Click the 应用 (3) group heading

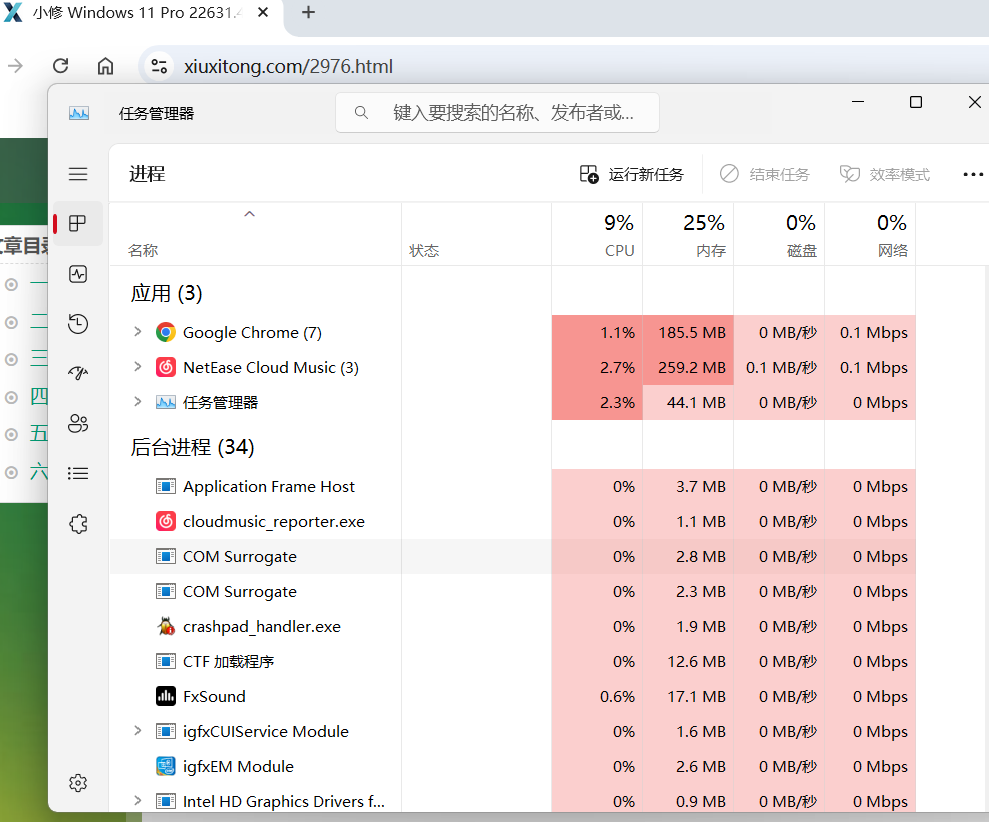pos(167,293)
